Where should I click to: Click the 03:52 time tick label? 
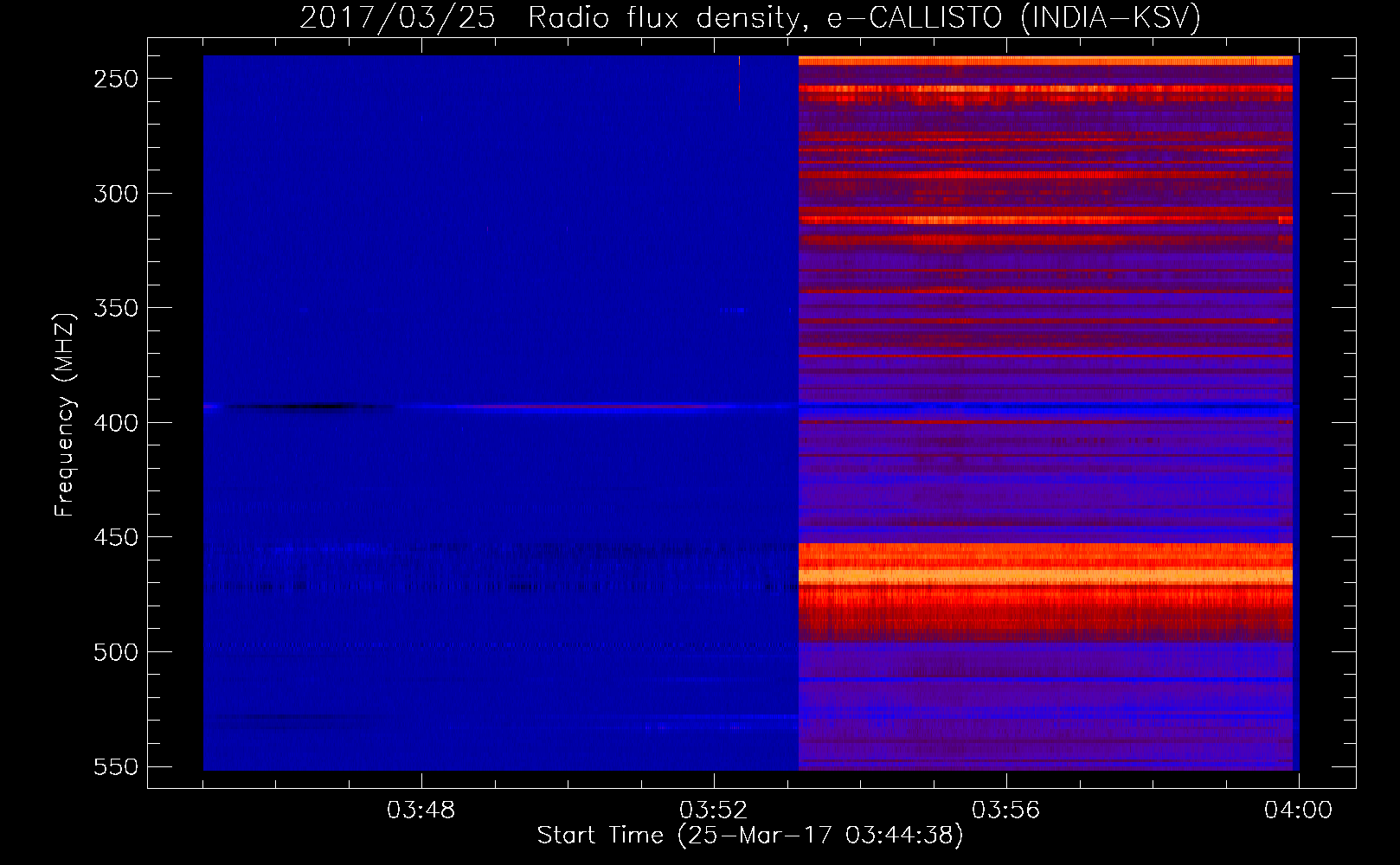point(714,811)
